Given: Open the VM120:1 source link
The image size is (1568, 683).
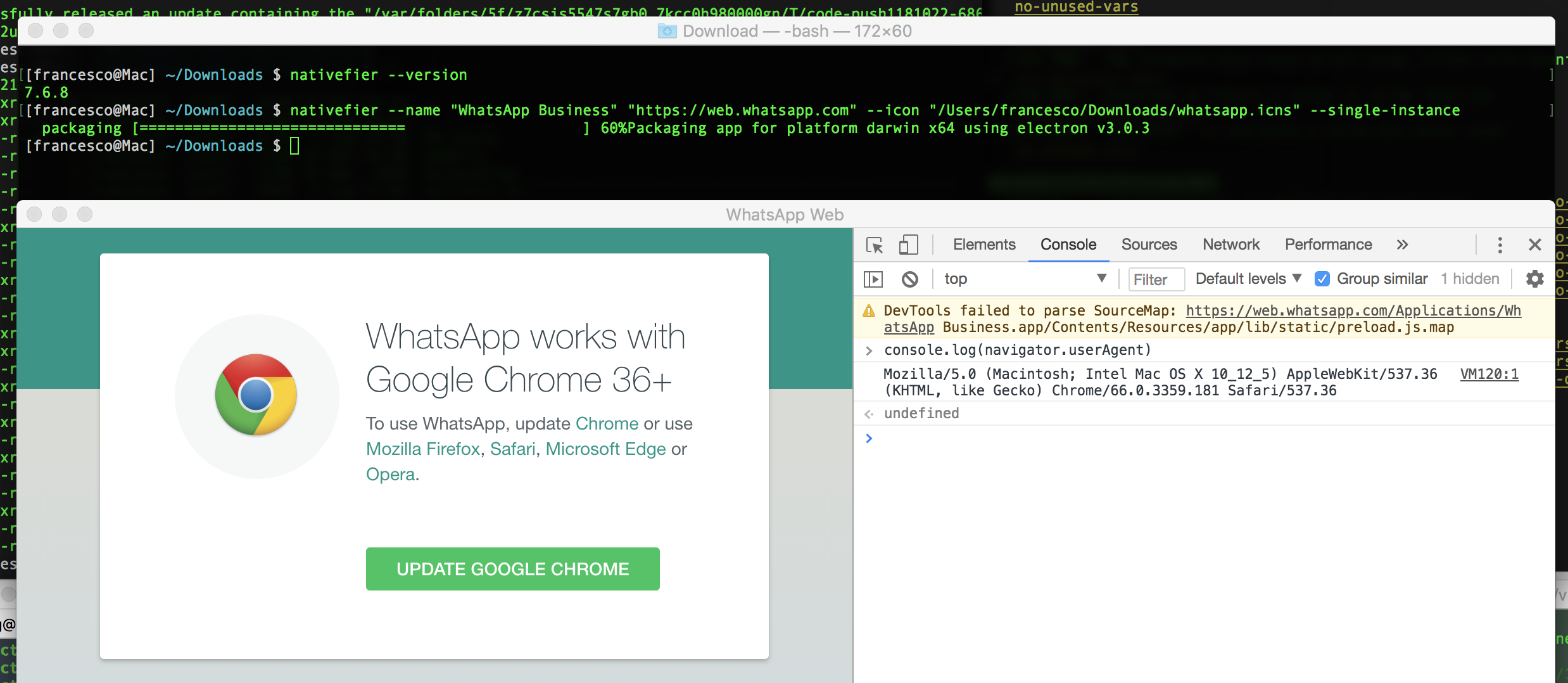Looking at the screenshot, I should [1489, 374].
